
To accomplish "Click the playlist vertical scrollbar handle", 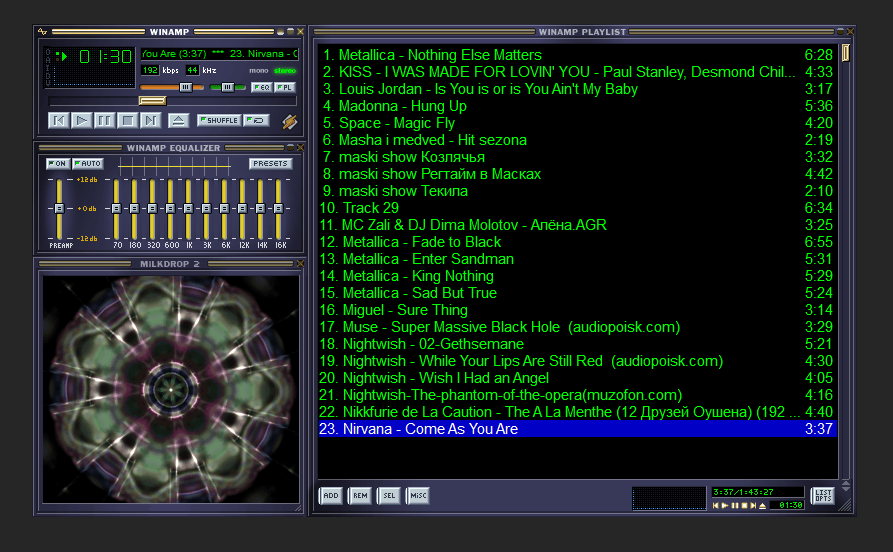I will [846, 53].
